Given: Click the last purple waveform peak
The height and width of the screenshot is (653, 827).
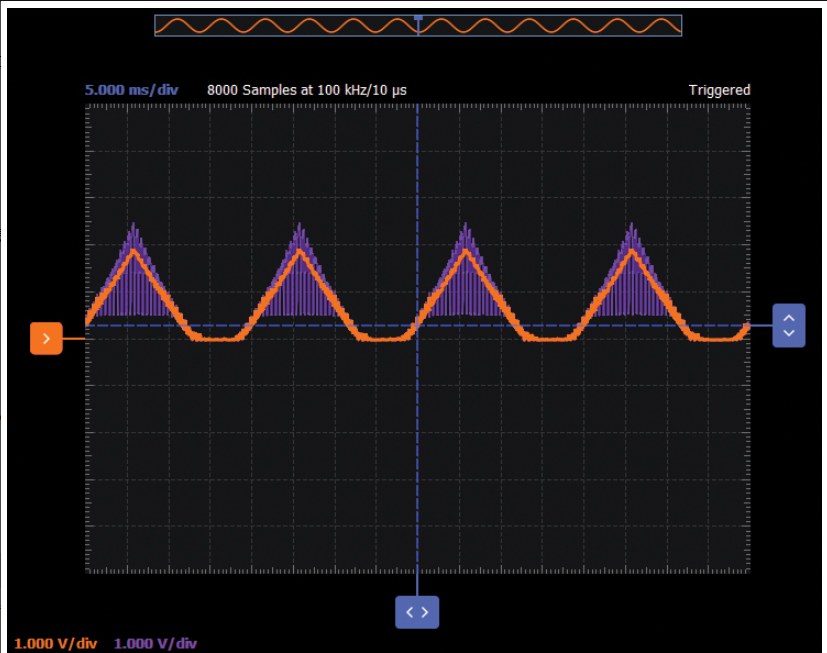Looking at the screenshot, I should [x=631, y=226].
